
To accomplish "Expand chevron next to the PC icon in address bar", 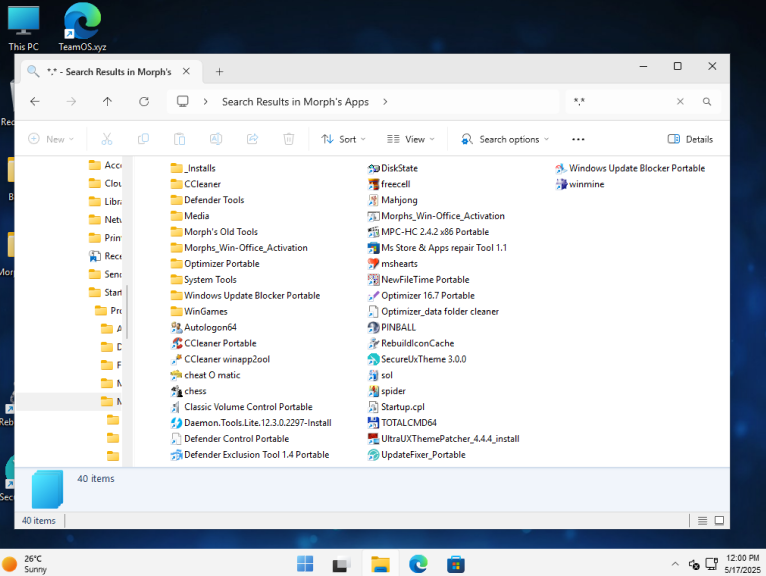I will tap(206, 102).
